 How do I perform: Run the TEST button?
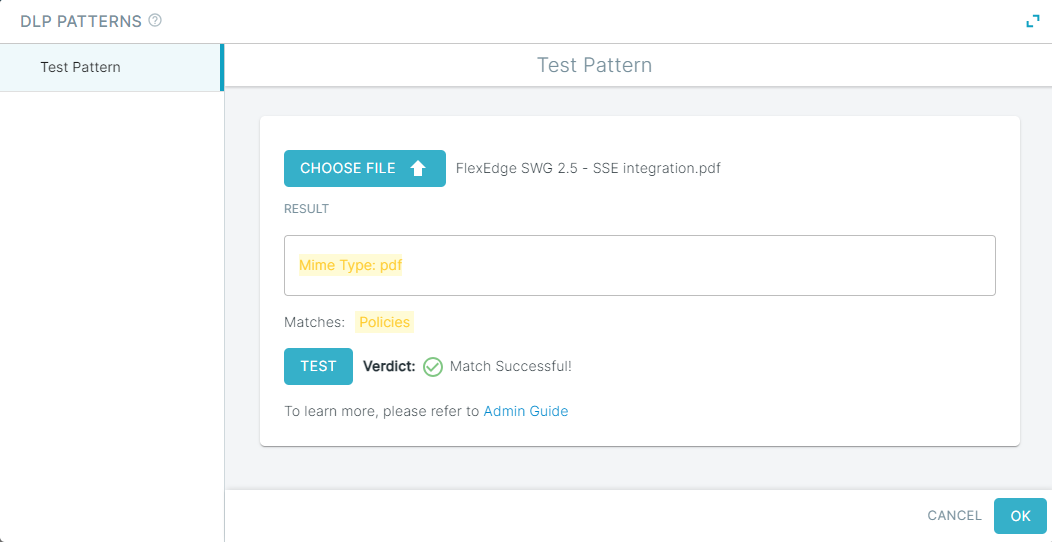tap(318, 366)
